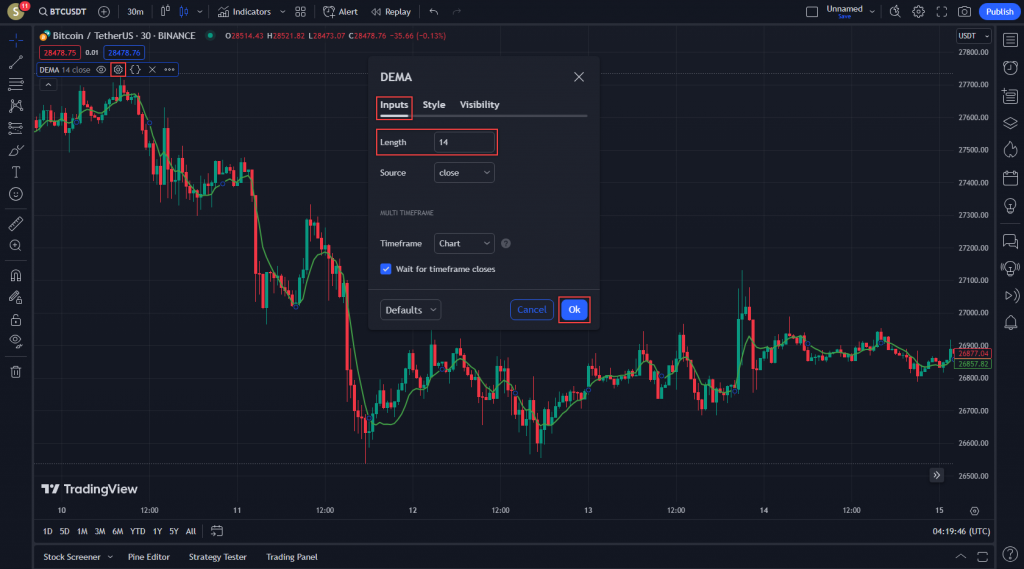Open the Source dropdown
The image size is (1024, 569).
point(464,172)
